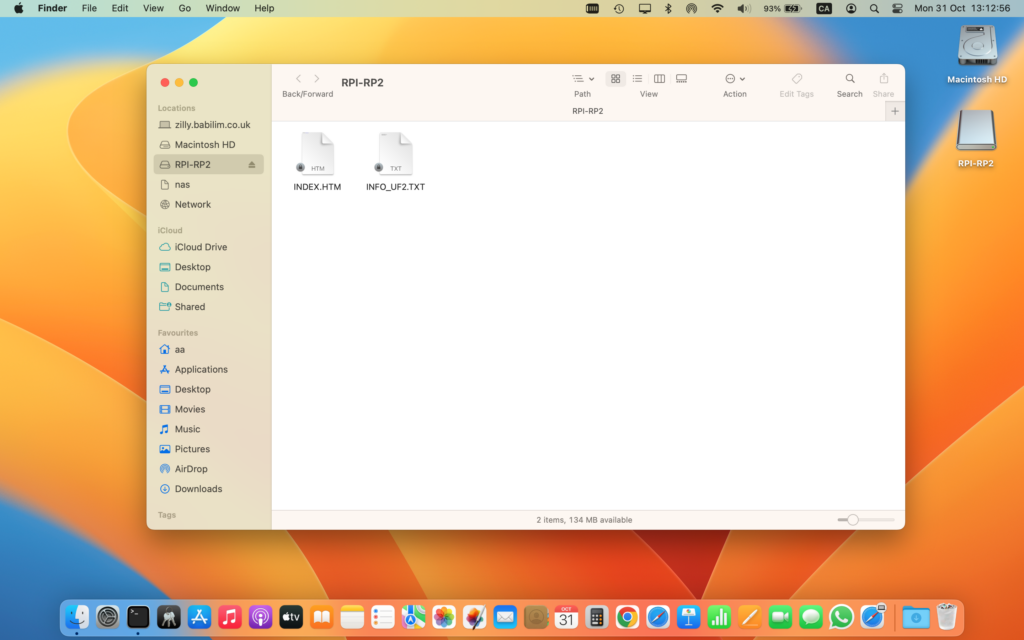Switch to list view in the toolbar
The image size is (1024, 640).
(636, 79)
